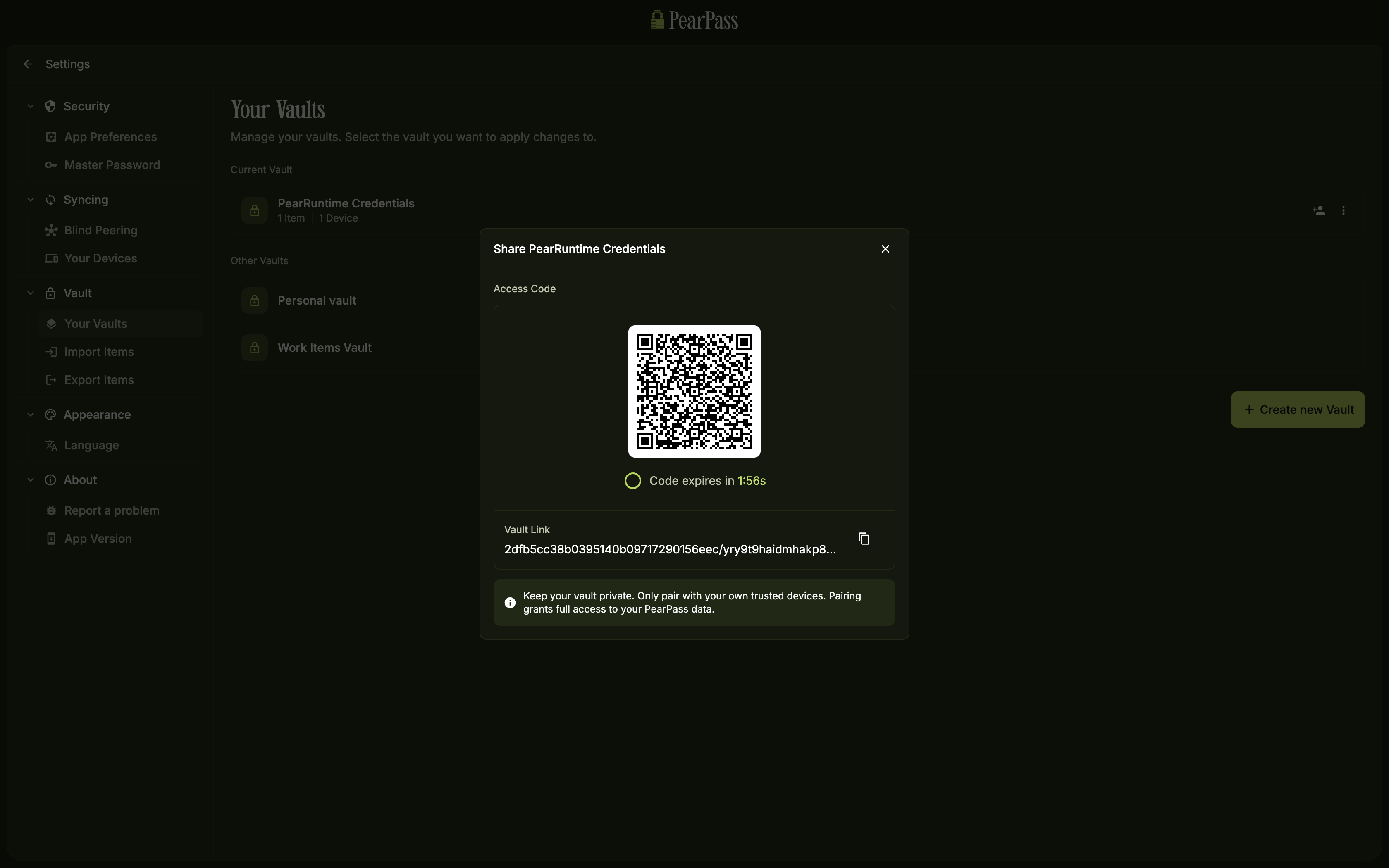Open Master Password settings
The width and height of the screenshot is (1389, 868).
pyautogui.click(x=121, y=165)
